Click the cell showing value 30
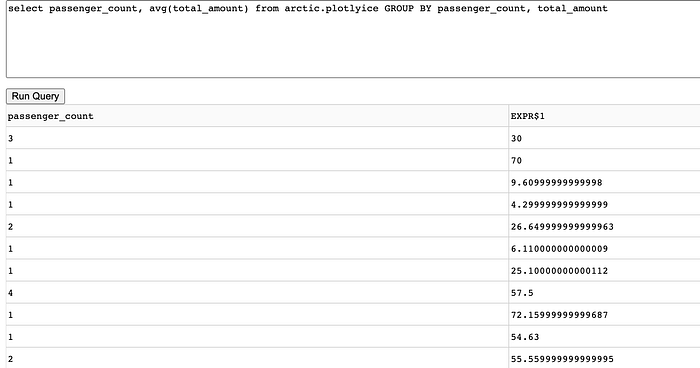700x368 pixels. click(x=604, y=138)
